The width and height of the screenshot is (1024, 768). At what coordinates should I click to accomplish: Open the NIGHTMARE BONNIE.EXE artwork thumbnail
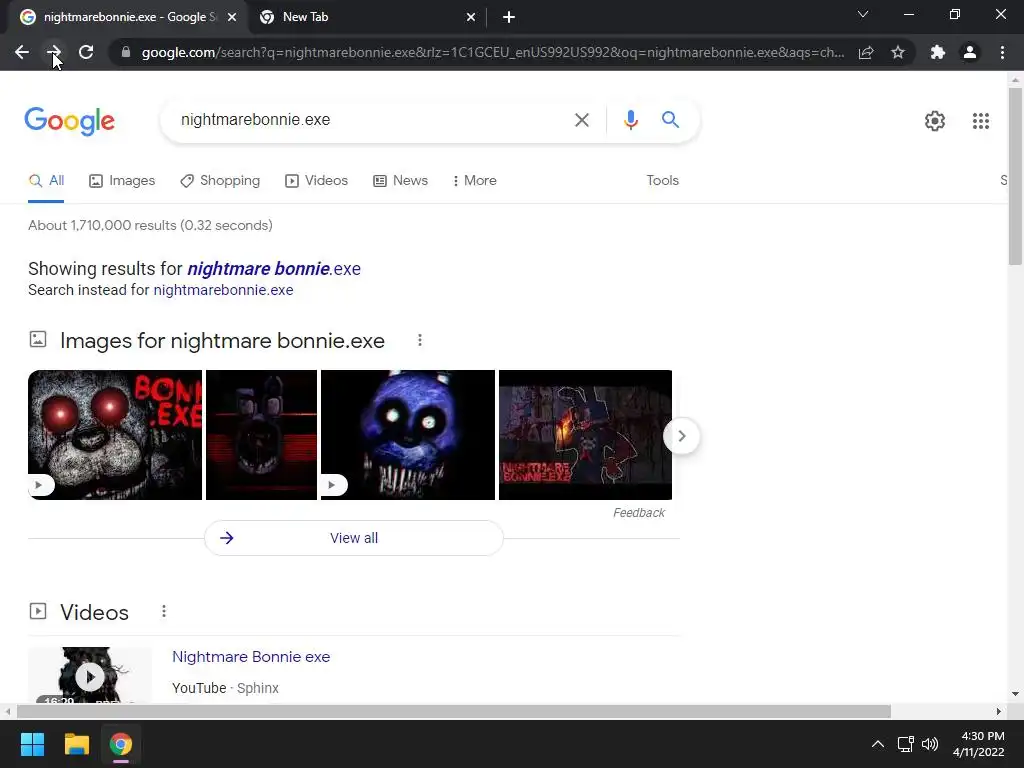pos(585,435)
